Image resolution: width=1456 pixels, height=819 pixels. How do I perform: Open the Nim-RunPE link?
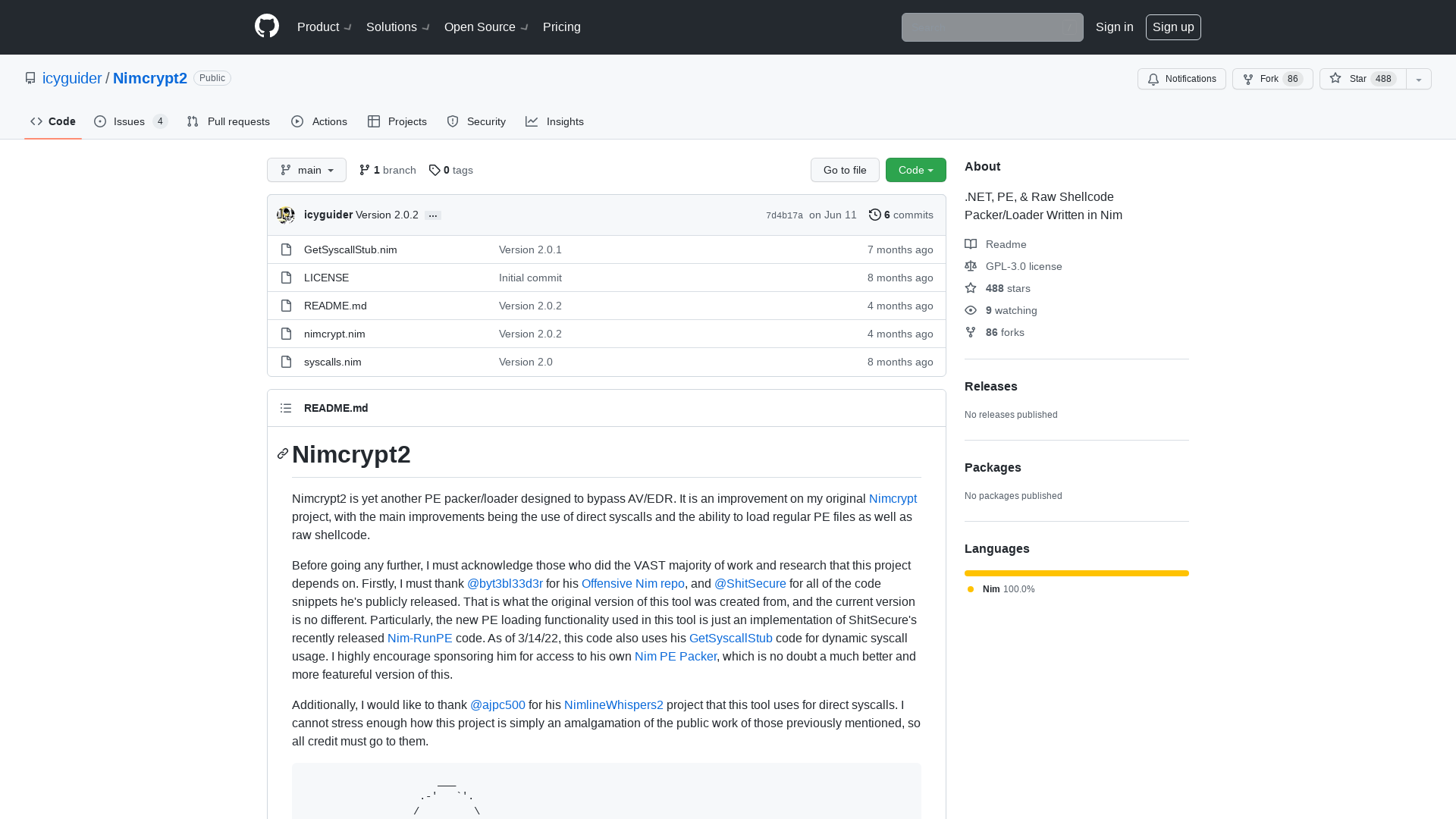pyautogui.click(x=420, y=638)
